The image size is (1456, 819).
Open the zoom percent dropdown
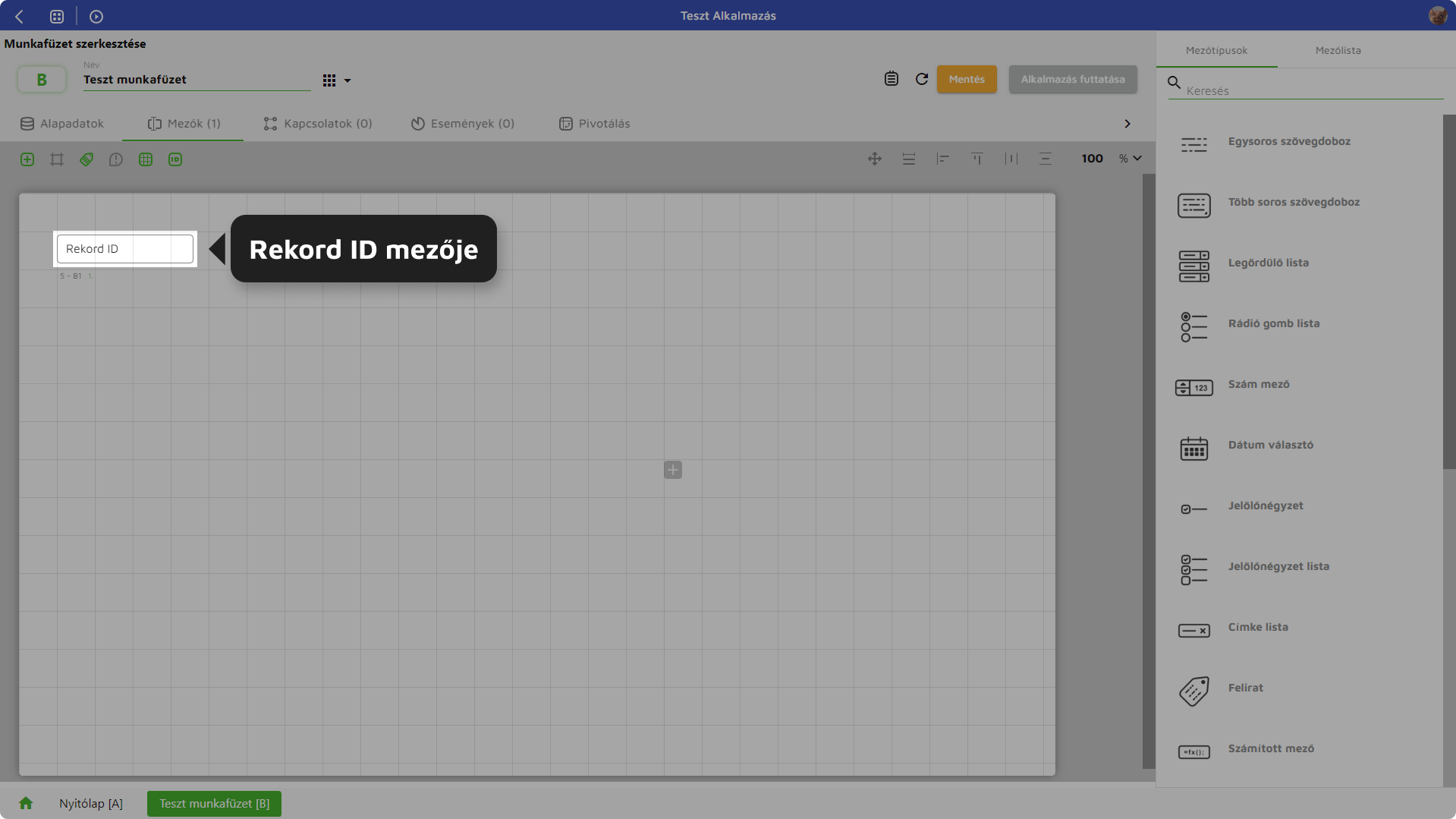[1130, 159]
